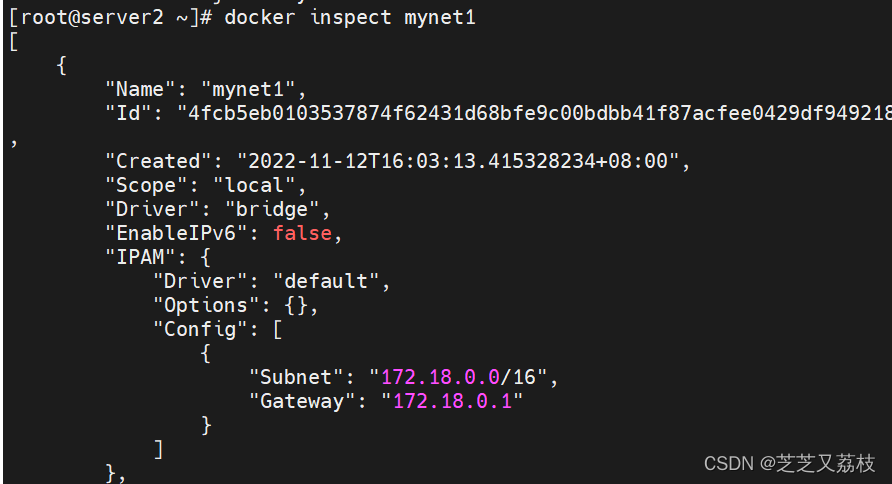Click the 172.18.0.1 gateway value
This screenshot has height=484, width=892.
[x=456, y=401]
